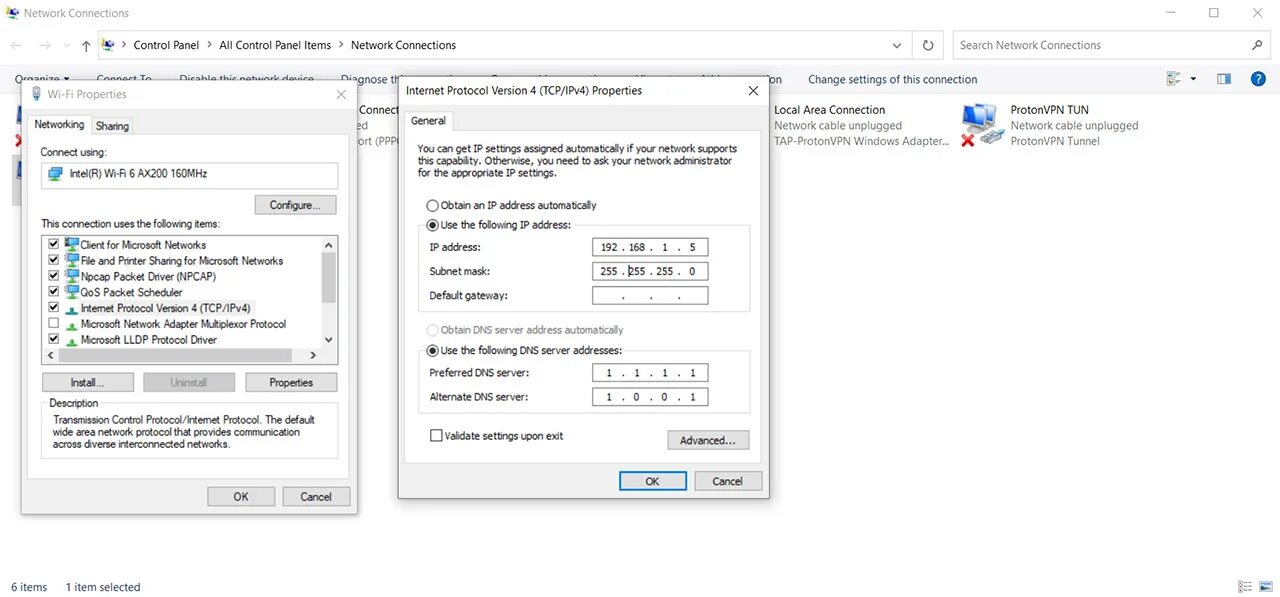Click the back navigation arrow
The height and width of the screenshot is (597, 1280).
16,46
